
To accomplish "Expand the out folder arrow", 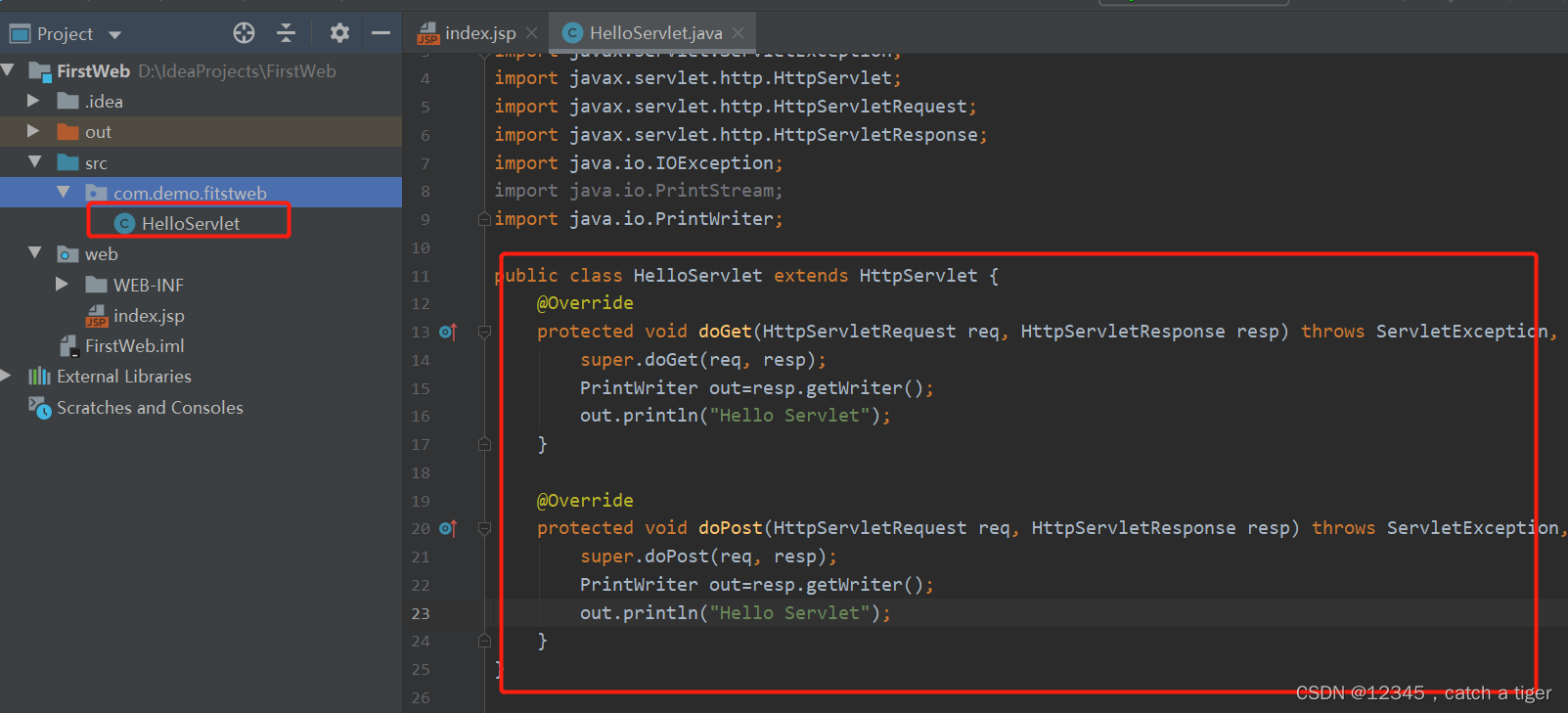I will (x=33, y=131).
